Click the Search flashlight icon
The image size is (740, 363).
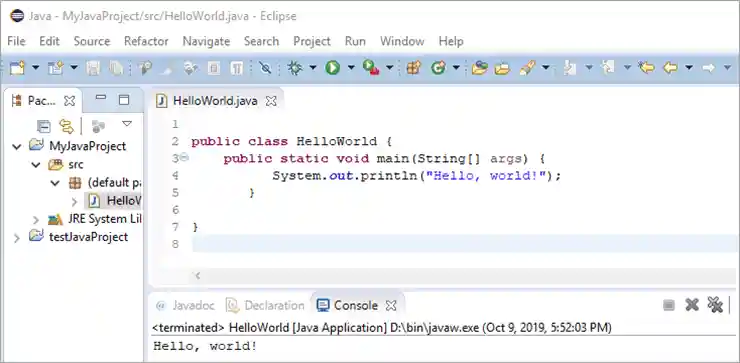coord(527,68)
